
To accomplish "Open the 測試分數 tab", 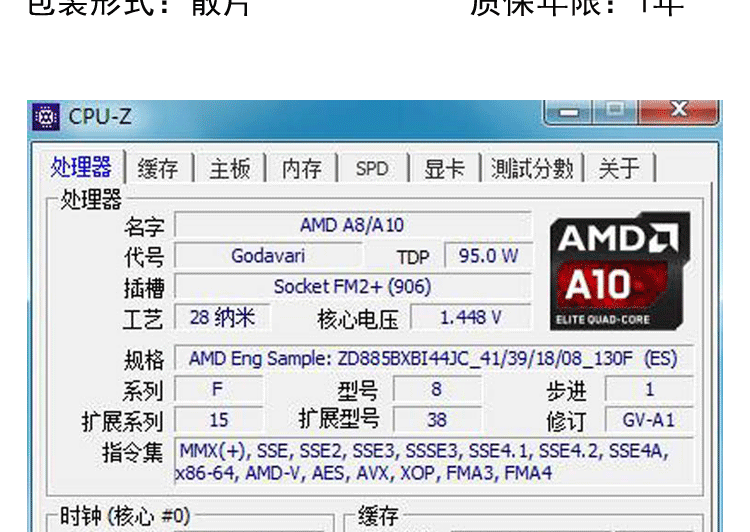I will click(532, 168).
